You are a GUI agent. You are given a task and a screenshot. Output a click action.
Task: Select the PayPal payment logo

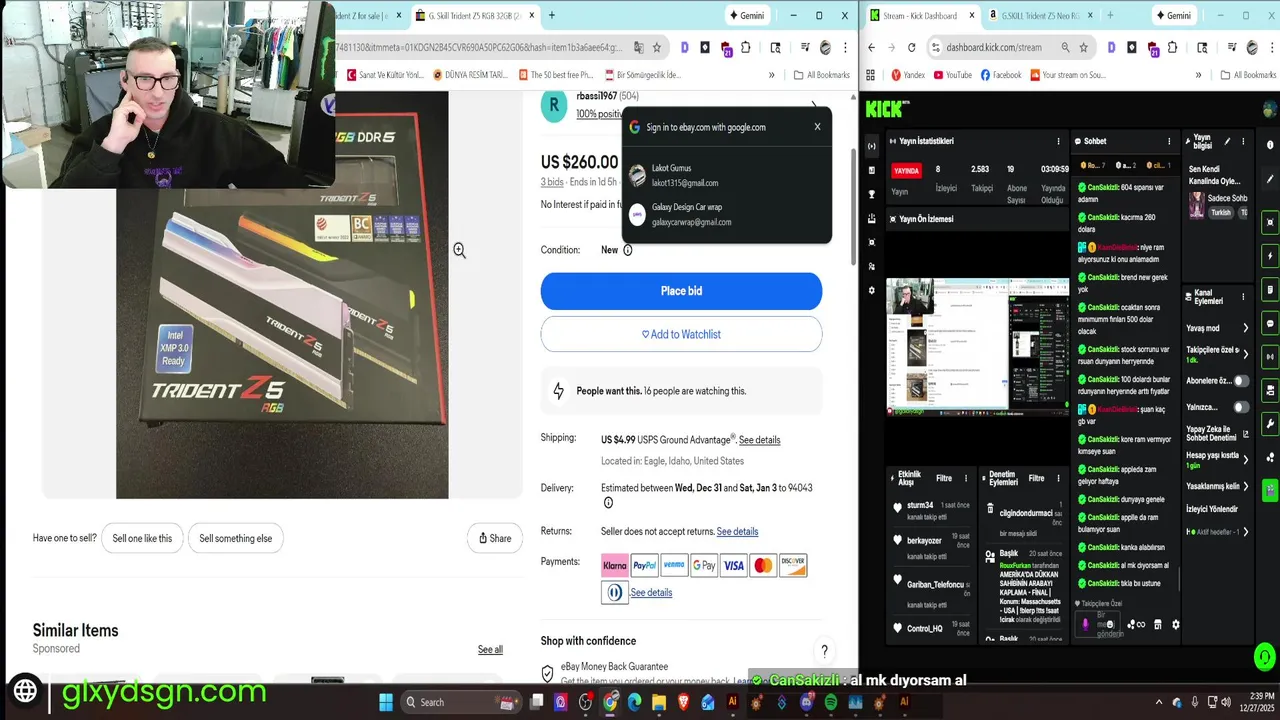[x=645, y=566]
